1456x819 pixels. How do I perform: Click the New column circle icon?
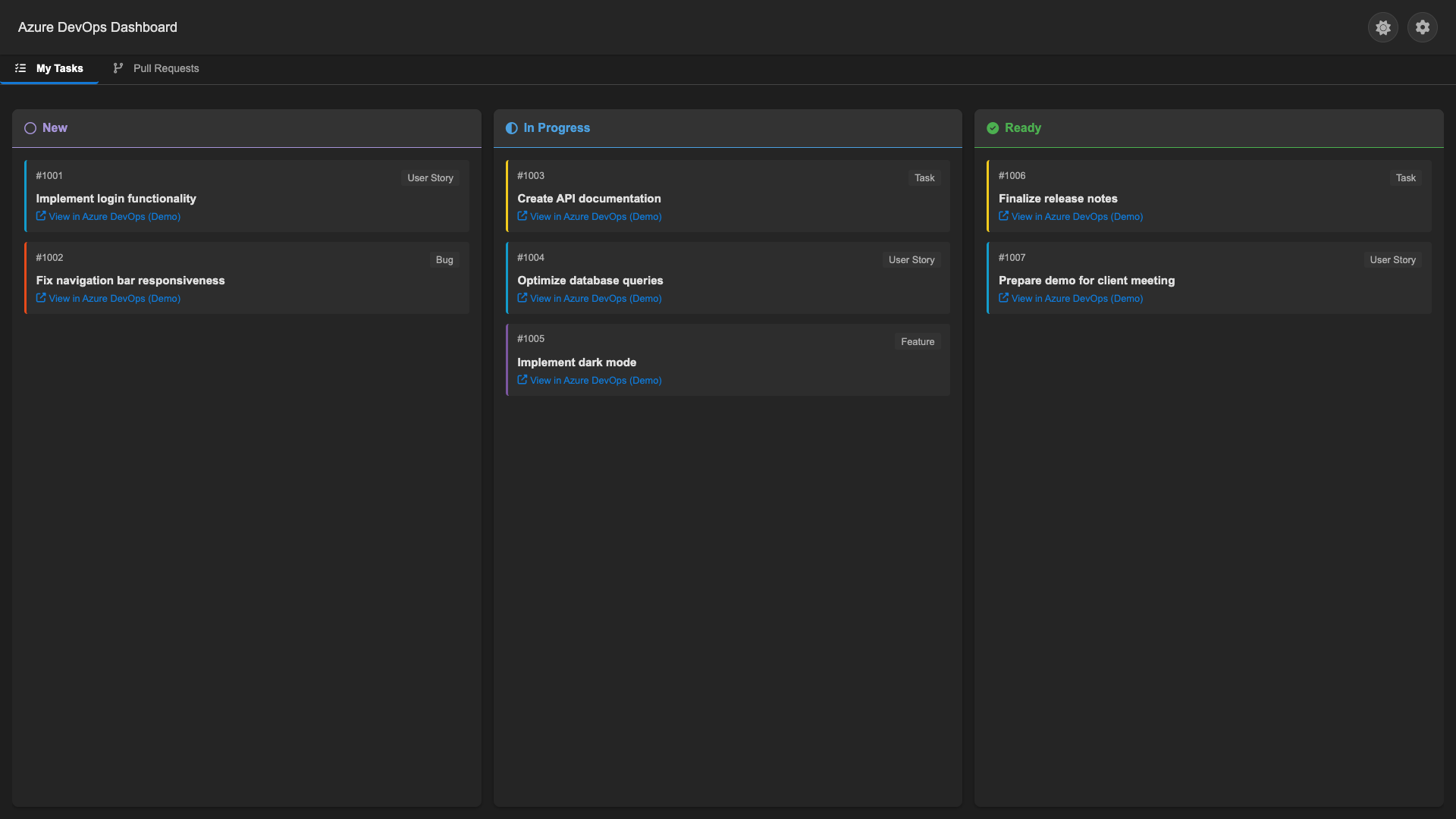click(30, 128)
